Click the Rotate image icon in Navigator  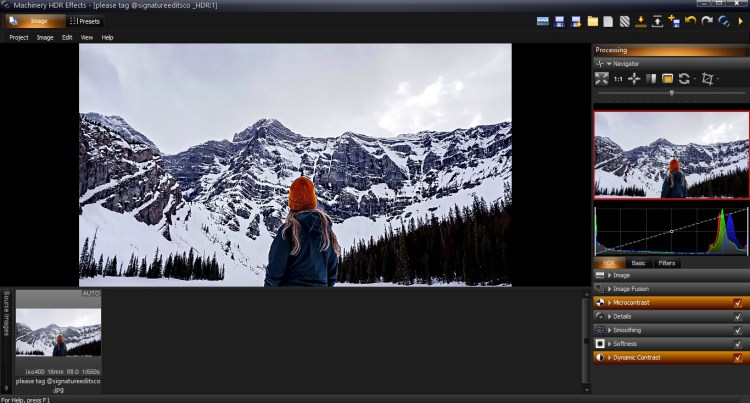coord(684,78)
